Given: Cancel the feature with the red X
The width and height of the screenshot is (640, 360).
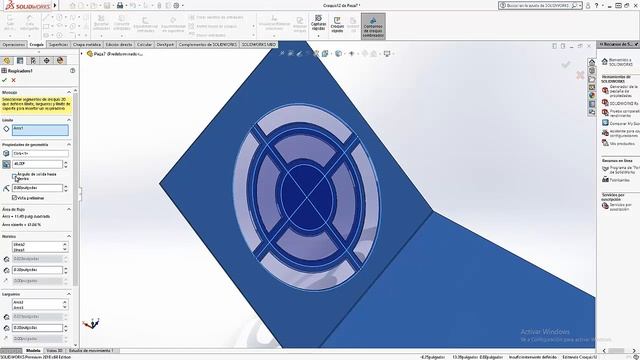Looking at the screenshot, I should click(x=13, y=80).
